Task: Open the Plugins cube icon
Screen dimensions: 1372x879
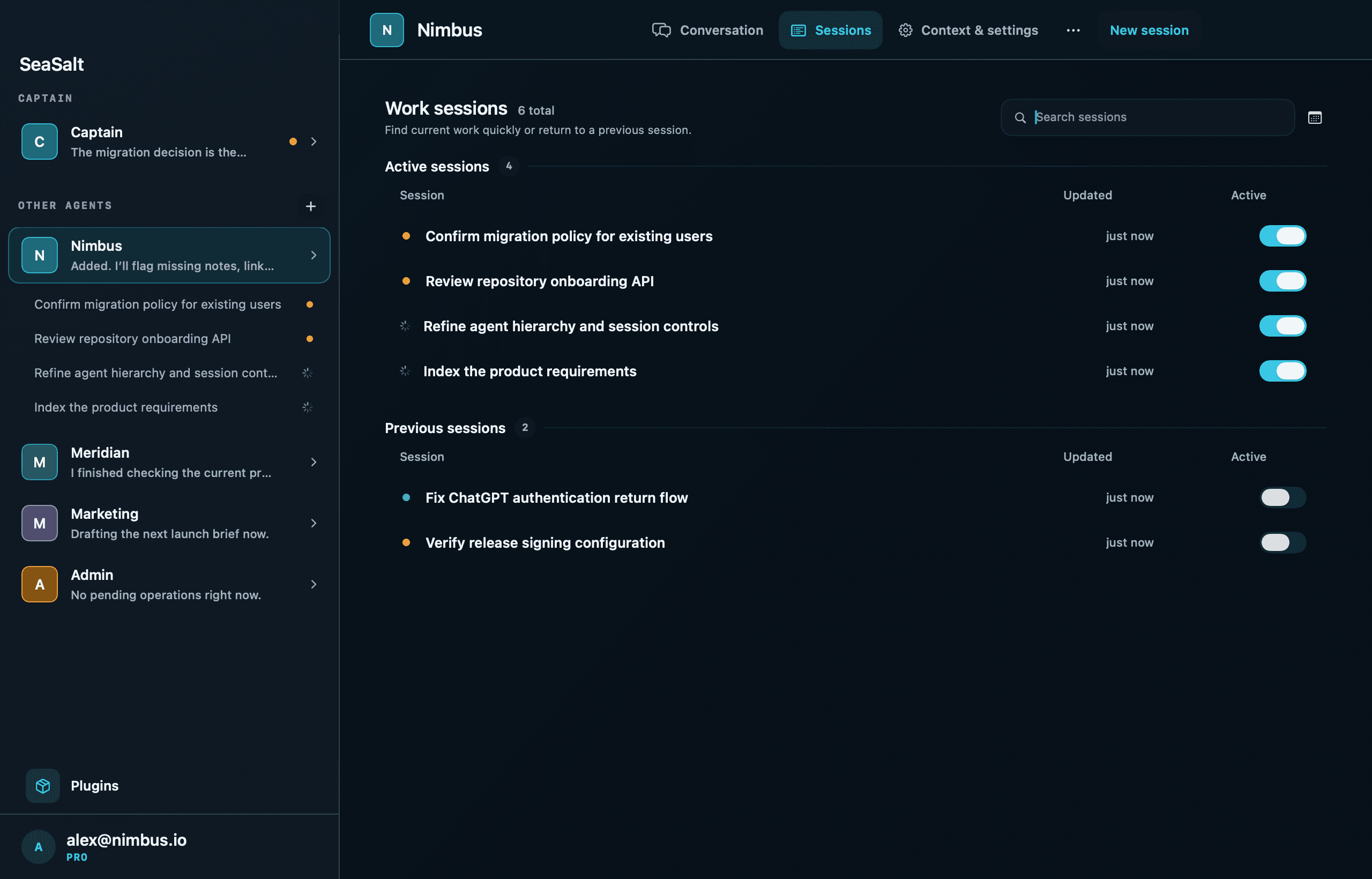Action: coord(43,785)
